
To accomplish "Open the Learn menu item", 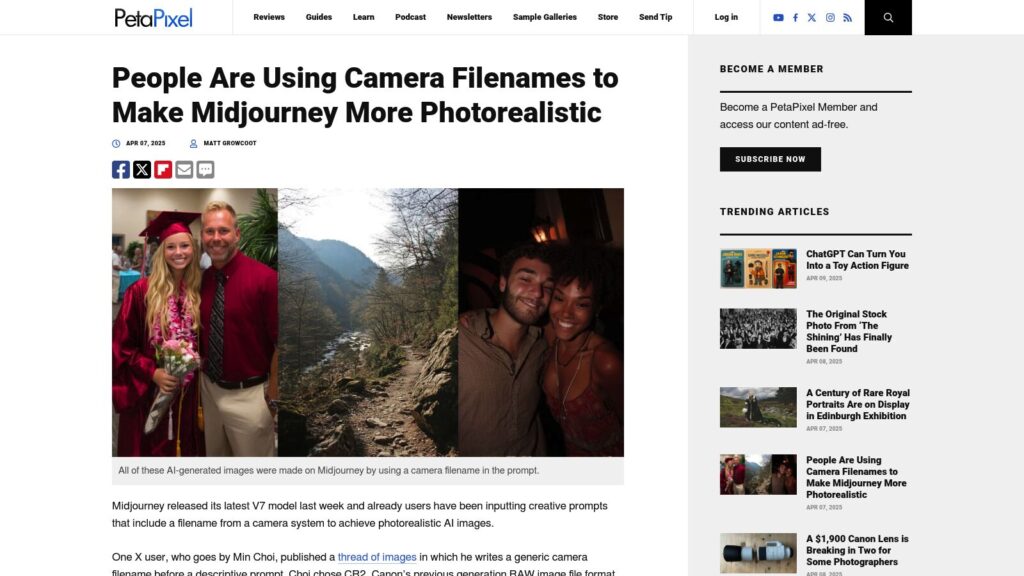I will pyautogui.click(x=364, y=17).
